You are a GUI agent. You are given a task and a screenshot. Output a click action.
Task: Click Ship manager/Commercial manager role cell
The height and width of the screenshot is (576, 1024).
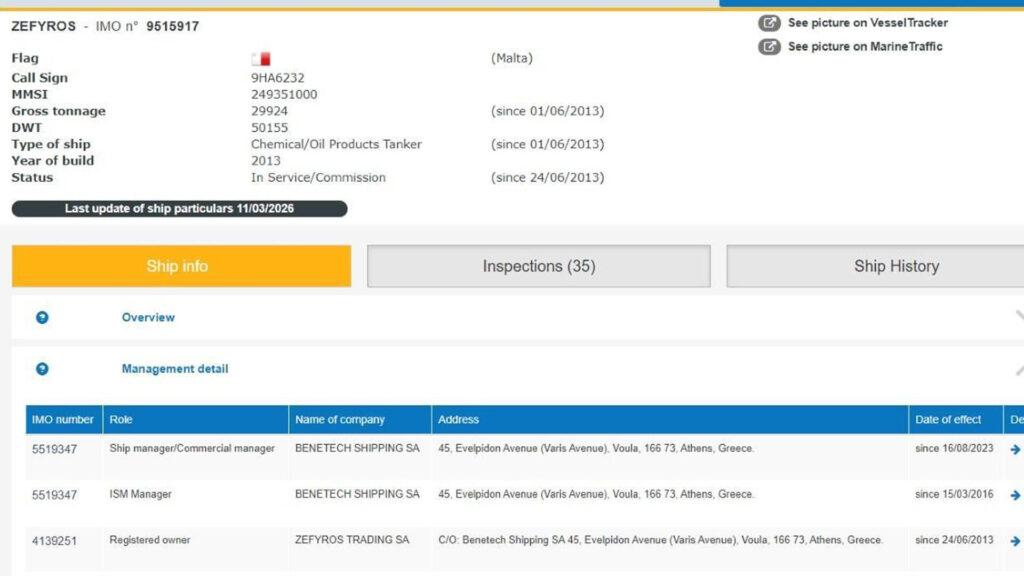point(192,449)
